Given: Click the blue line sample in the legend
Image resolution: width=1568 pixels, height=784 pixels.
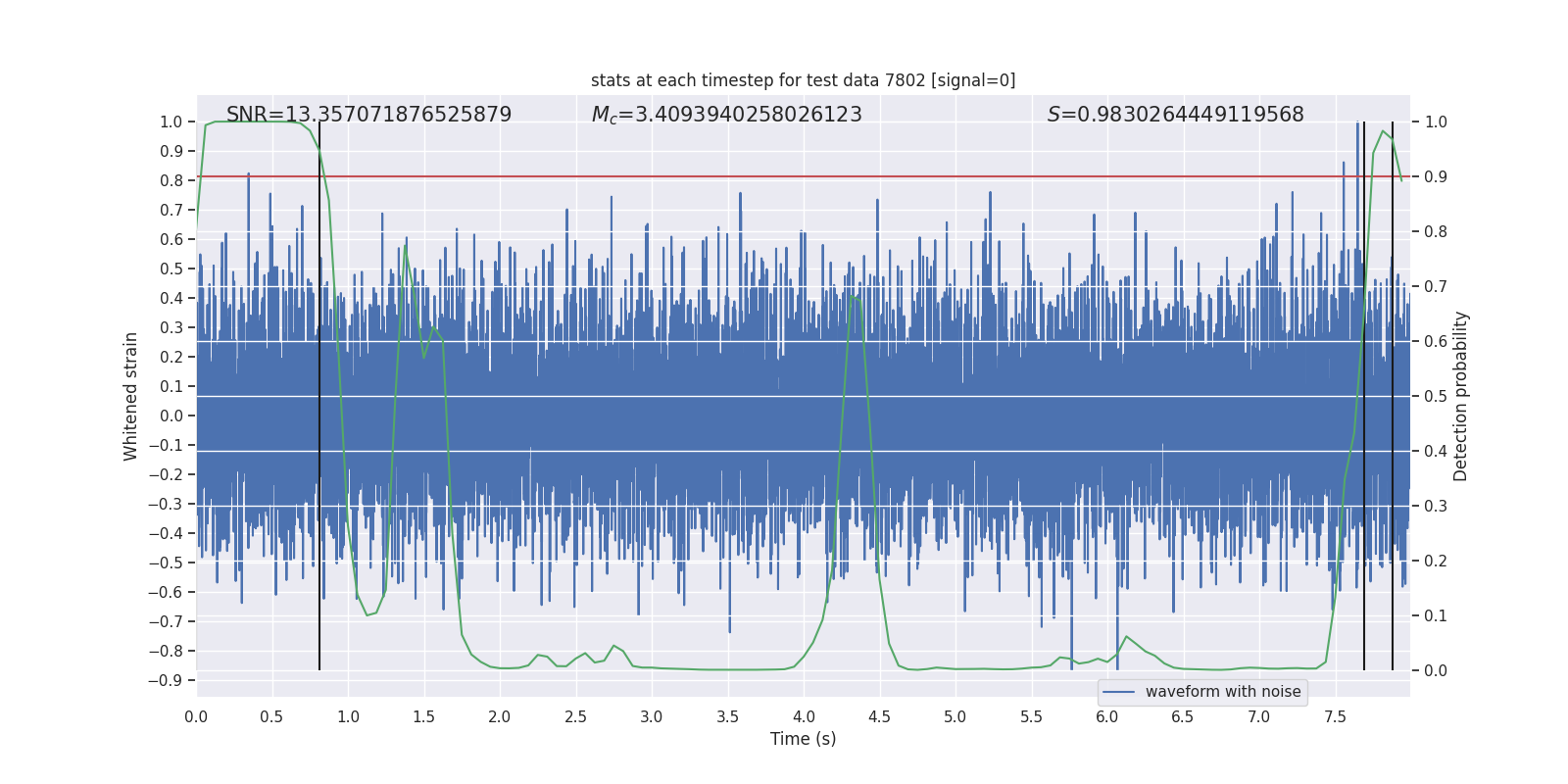Looking at the screenshot, I should (1119, 692).
